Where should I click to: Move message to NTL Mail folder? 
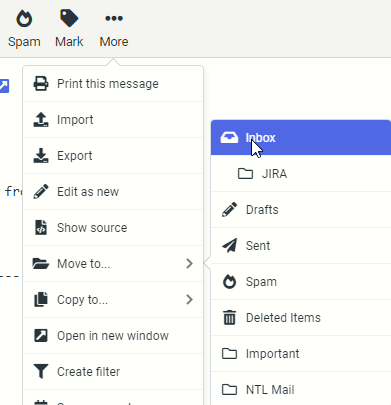tap(301, 389)
